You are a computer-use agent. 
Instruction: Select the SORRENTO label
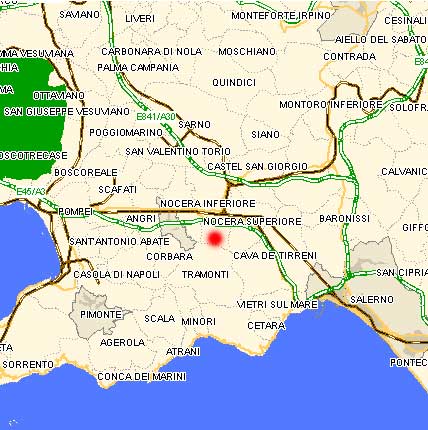pos(28,364)
